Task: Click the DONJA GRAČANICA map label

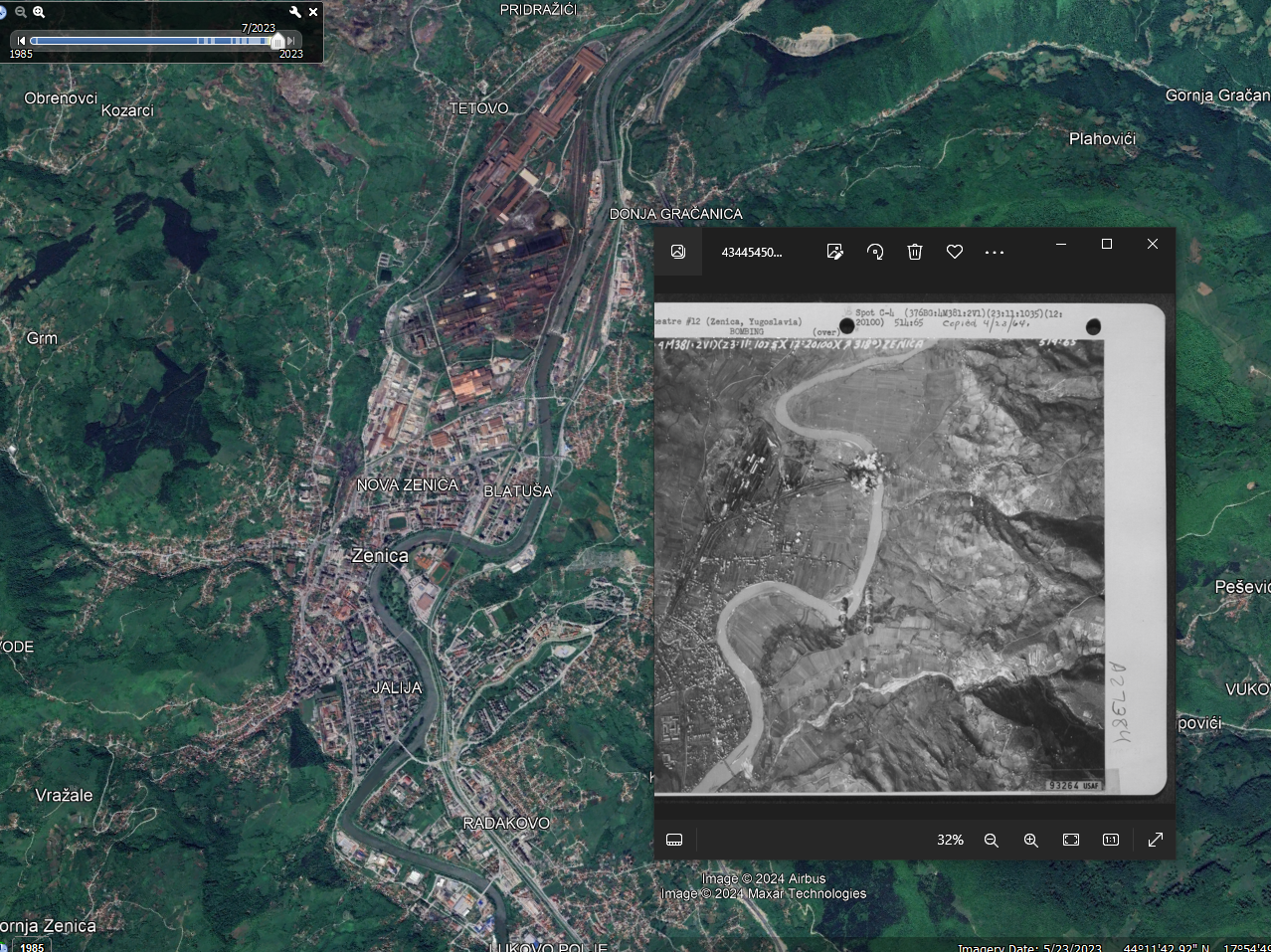Action: (676, 214)
